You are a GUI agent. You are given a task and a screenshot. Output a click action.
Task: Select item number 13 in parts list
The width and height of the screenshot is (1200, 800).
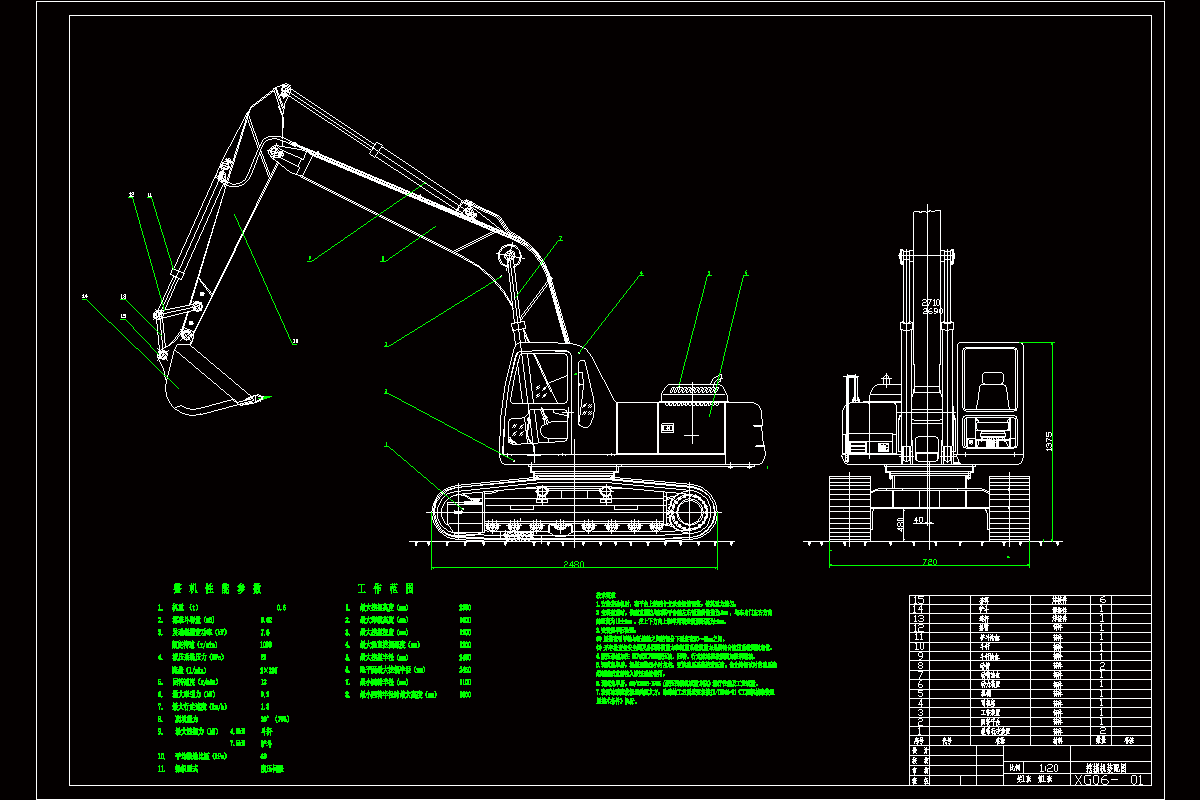click(x=920, y=618)
